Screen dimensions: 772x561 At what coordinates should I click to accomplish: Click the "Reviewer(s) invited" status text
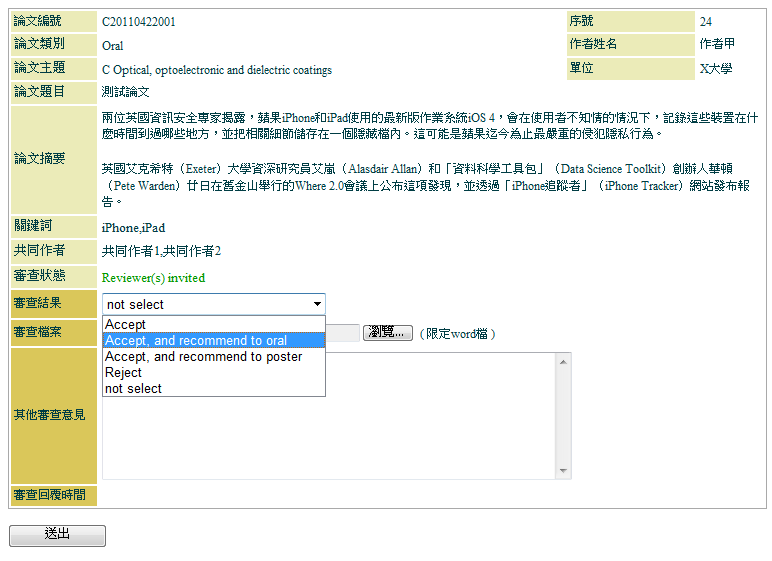153,277
